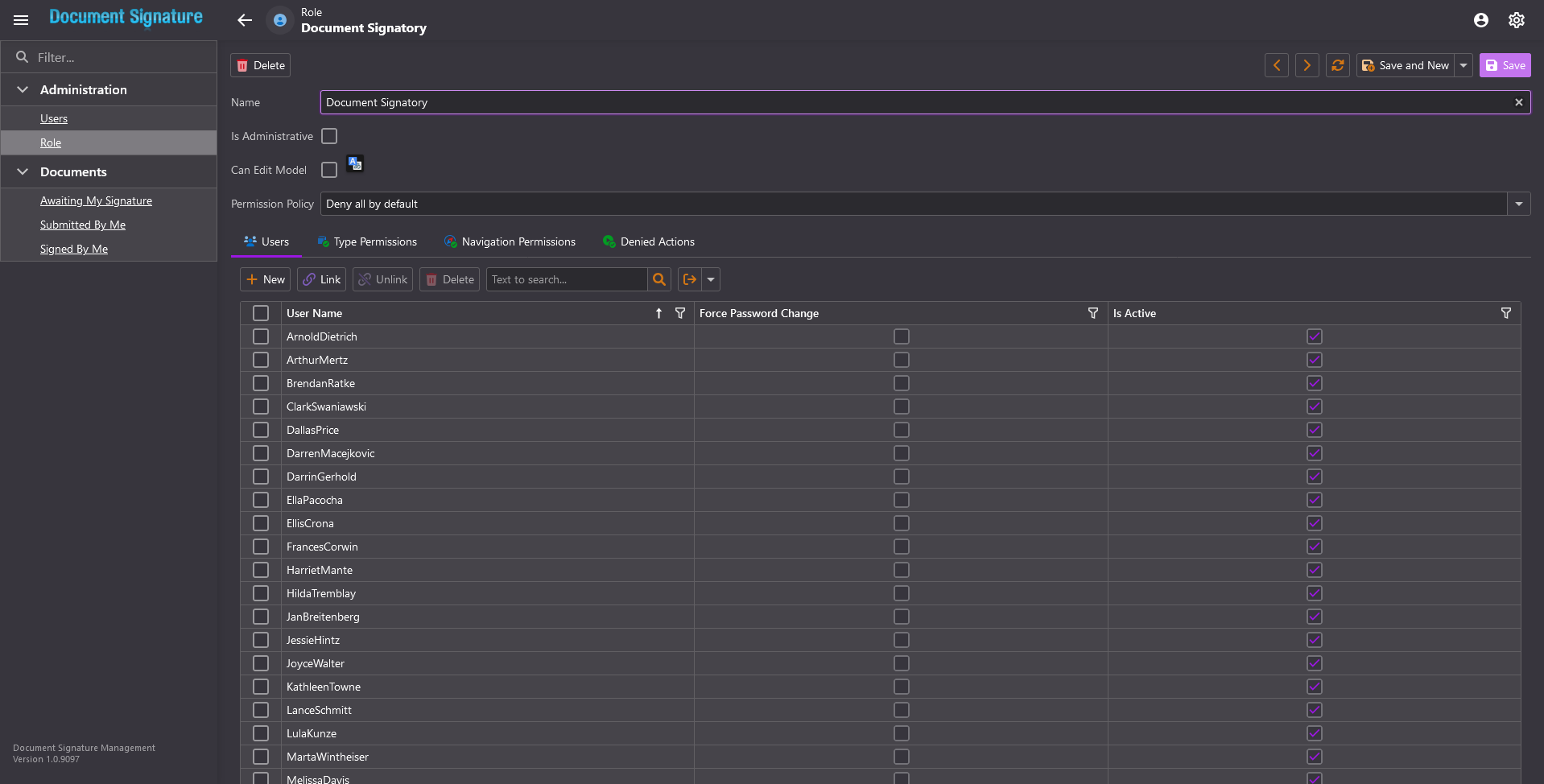The image size is (1544, 784).
Task: Click the search magnifier in the users toolbar
Action: pyautogui.click(x=658, y=279)
